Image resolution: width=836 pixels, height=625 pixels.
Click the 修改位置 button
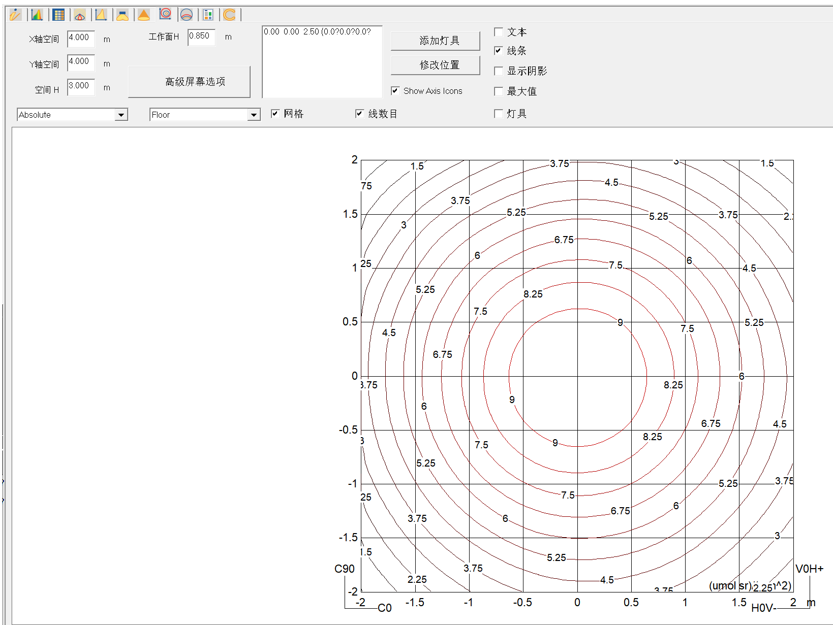(x=436, y=65)
